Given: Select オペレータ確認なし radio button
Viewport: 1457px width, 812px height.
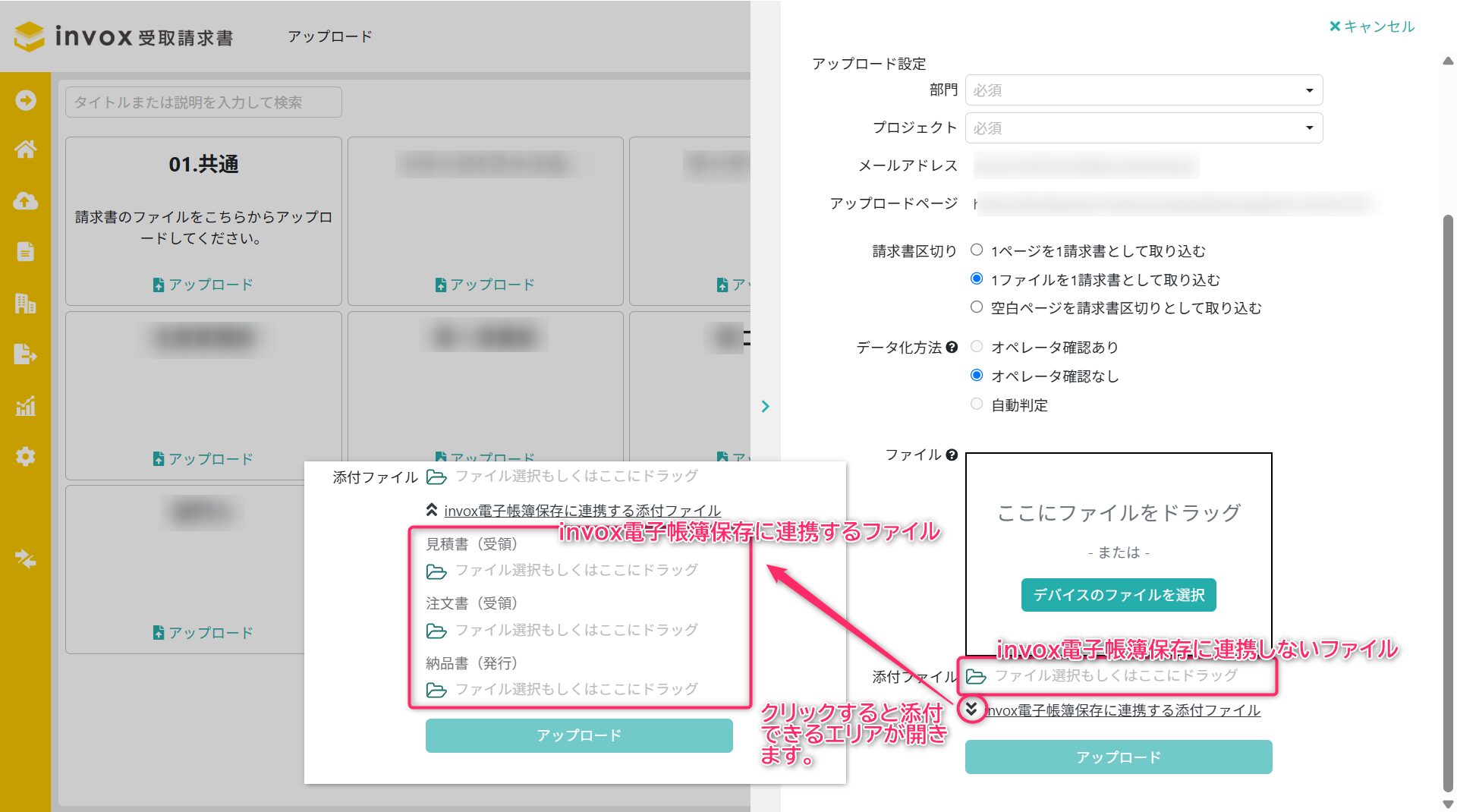Looking at the screenshot, I should pyautogui.click(x=977, y=376).
